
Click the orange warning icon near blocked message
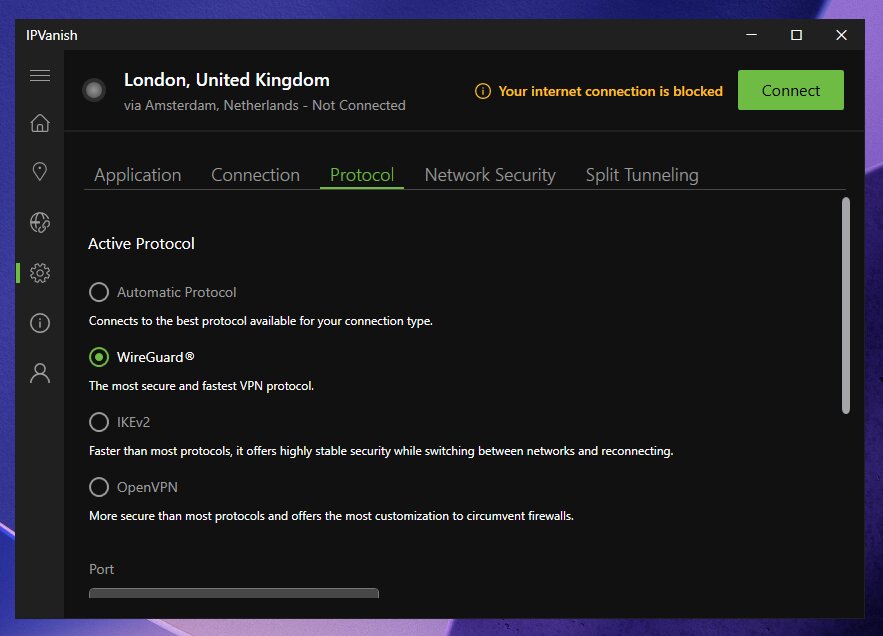[x=483, y=91]
